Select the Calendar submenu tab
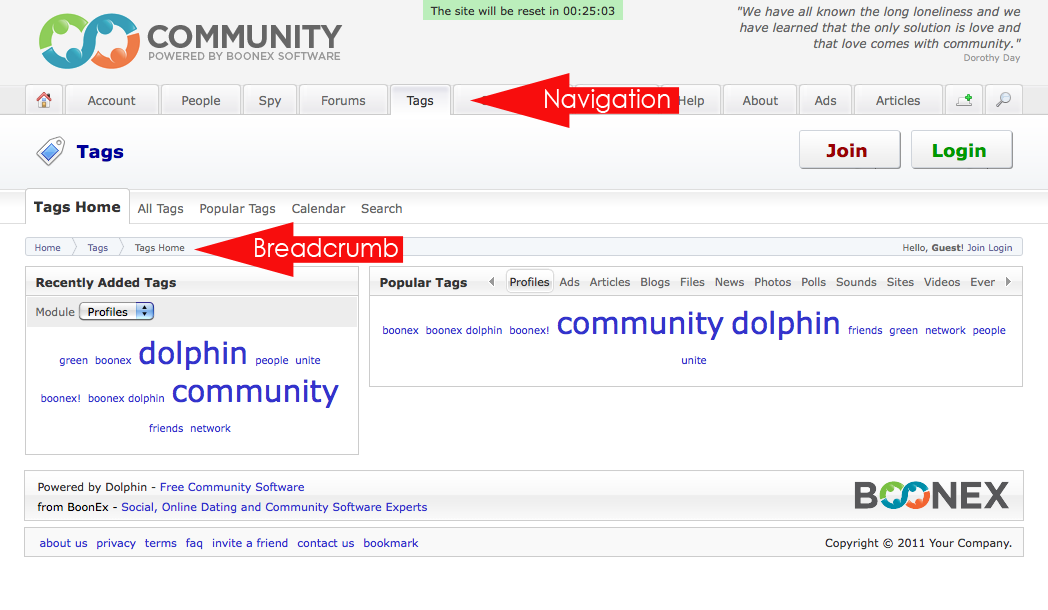The height and width of the screenshot is (610, 1048). click(x=318, y=209)
